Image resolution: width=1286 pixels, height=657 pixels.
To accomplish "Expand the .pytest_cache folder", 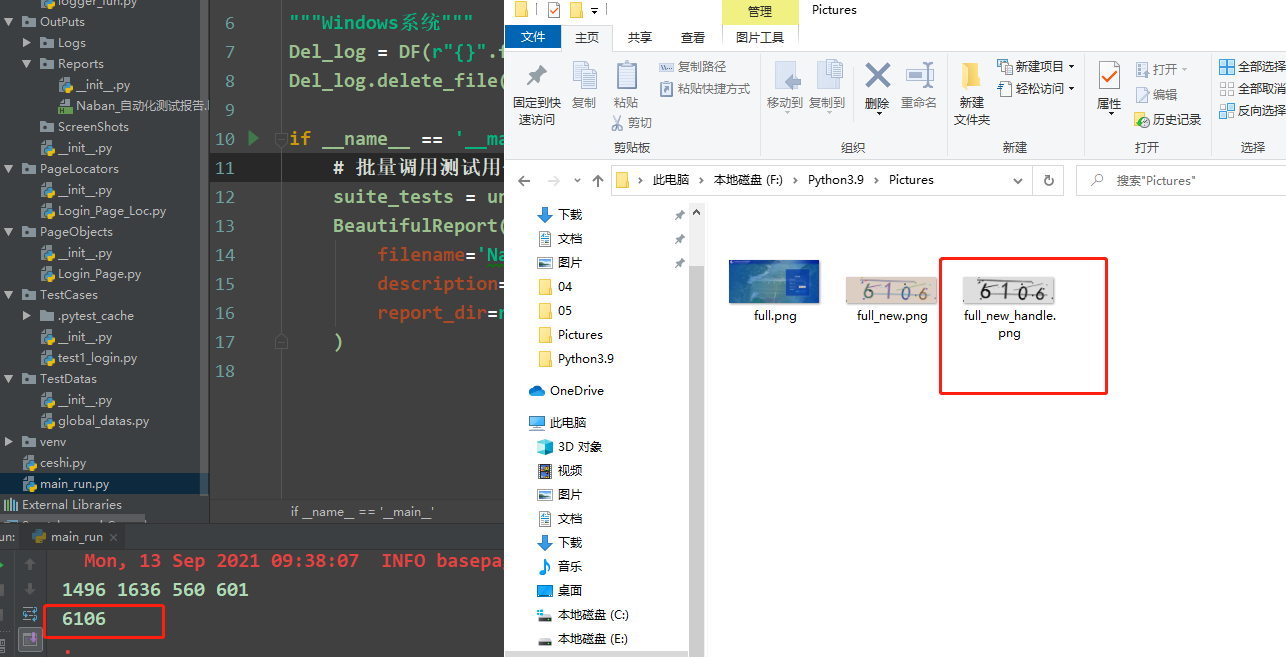I will click(27, 316).
